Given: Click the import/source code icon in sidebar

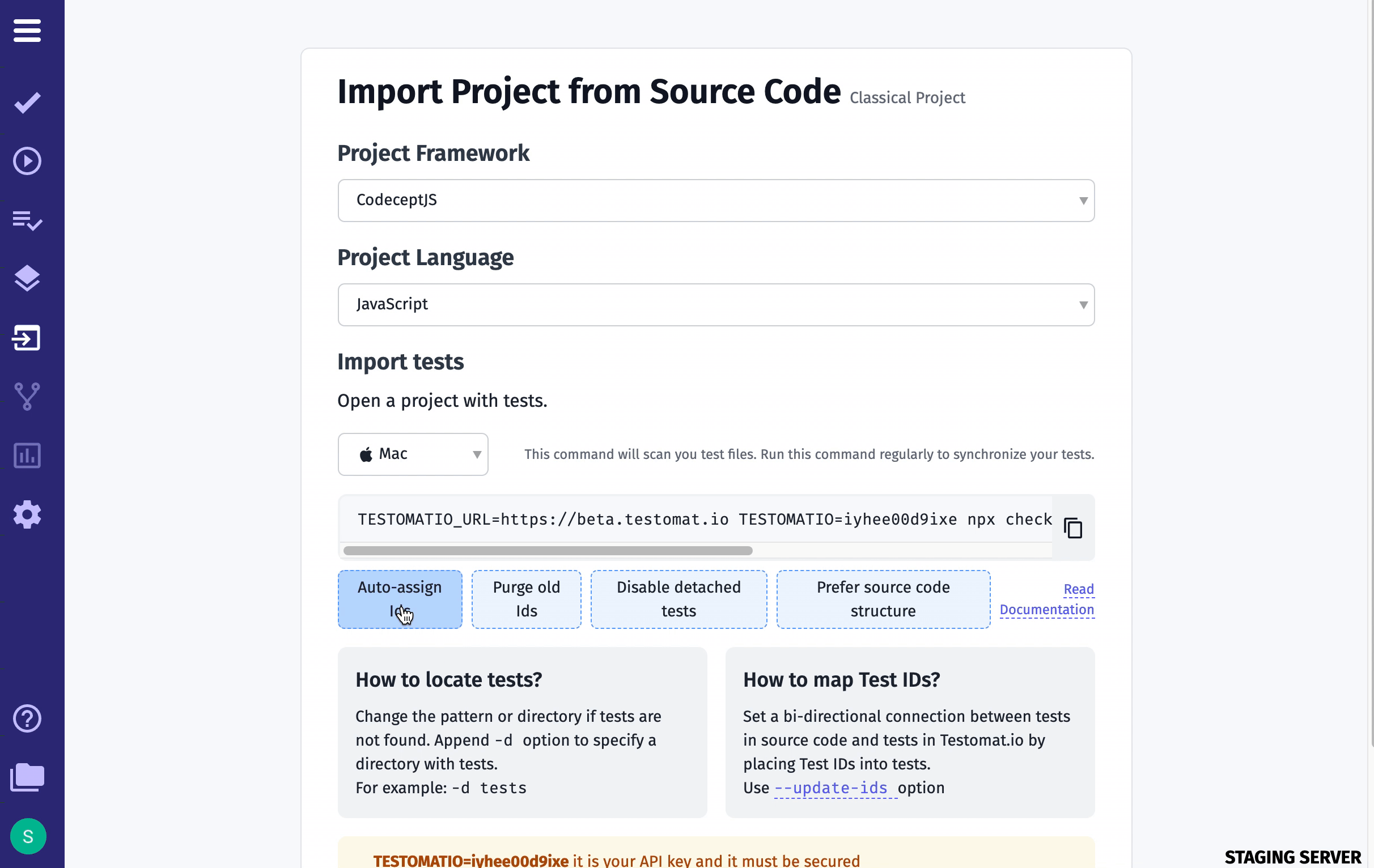Looking at the screenshot, I should click(x=27, y=337).
